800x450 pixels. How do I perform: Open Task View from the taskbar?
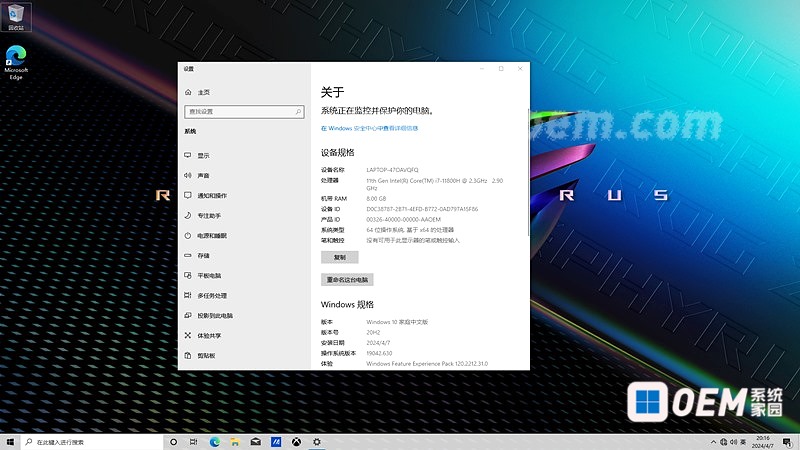(x=193, y=442)
